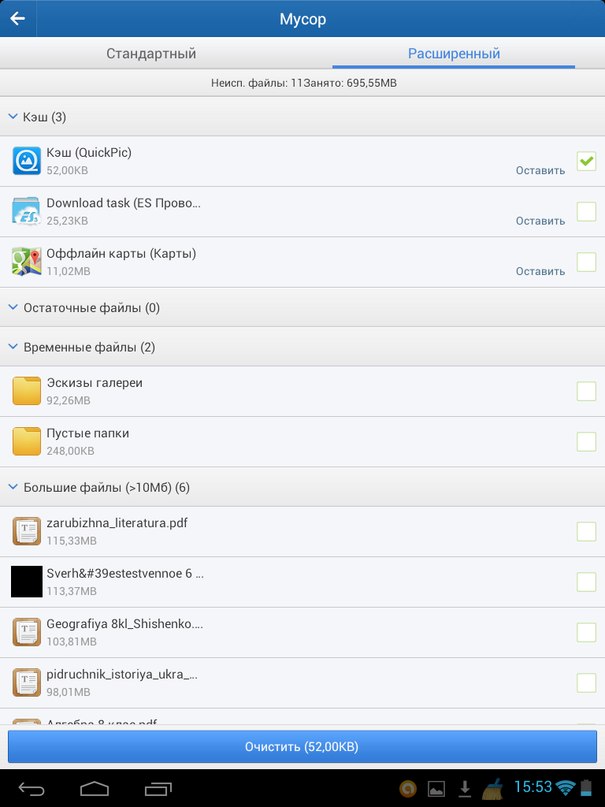Screen dimensions: 605x807
Task: Tap the broom cleaner notification icon
Action: click(x=492, y=788)
